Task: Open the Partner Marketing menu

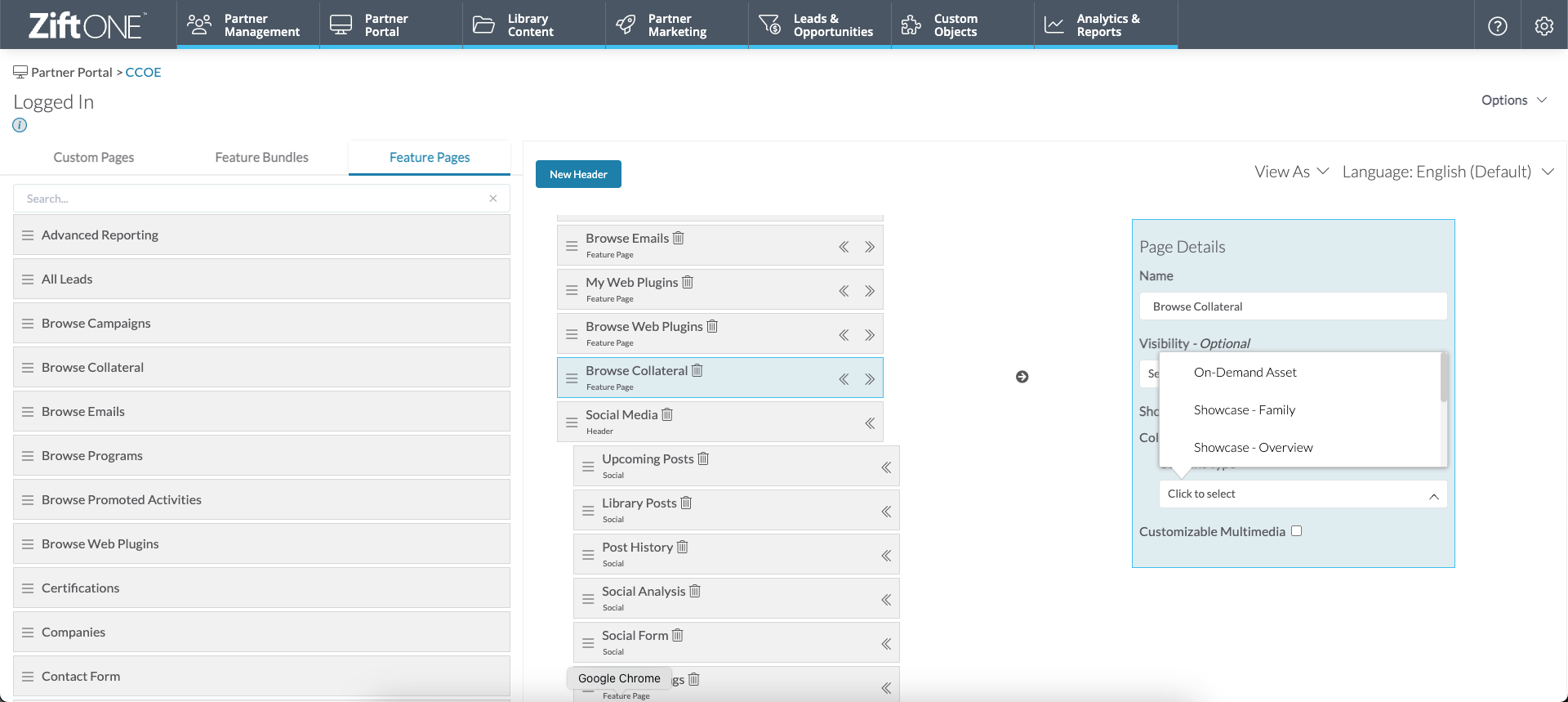Action: 676,25
